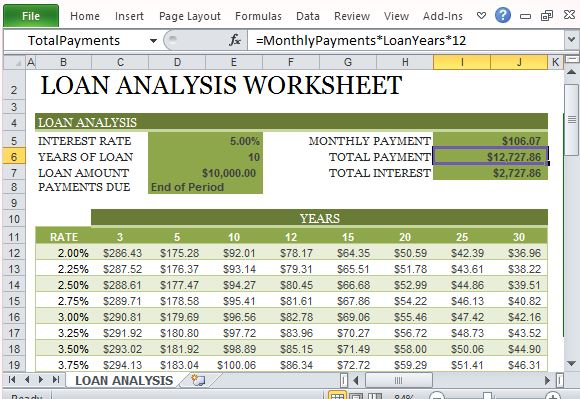The image size is (580, 399).
Task: Click the minimize ribbon heart-shaped caret icon
Action: coord(481,16)
